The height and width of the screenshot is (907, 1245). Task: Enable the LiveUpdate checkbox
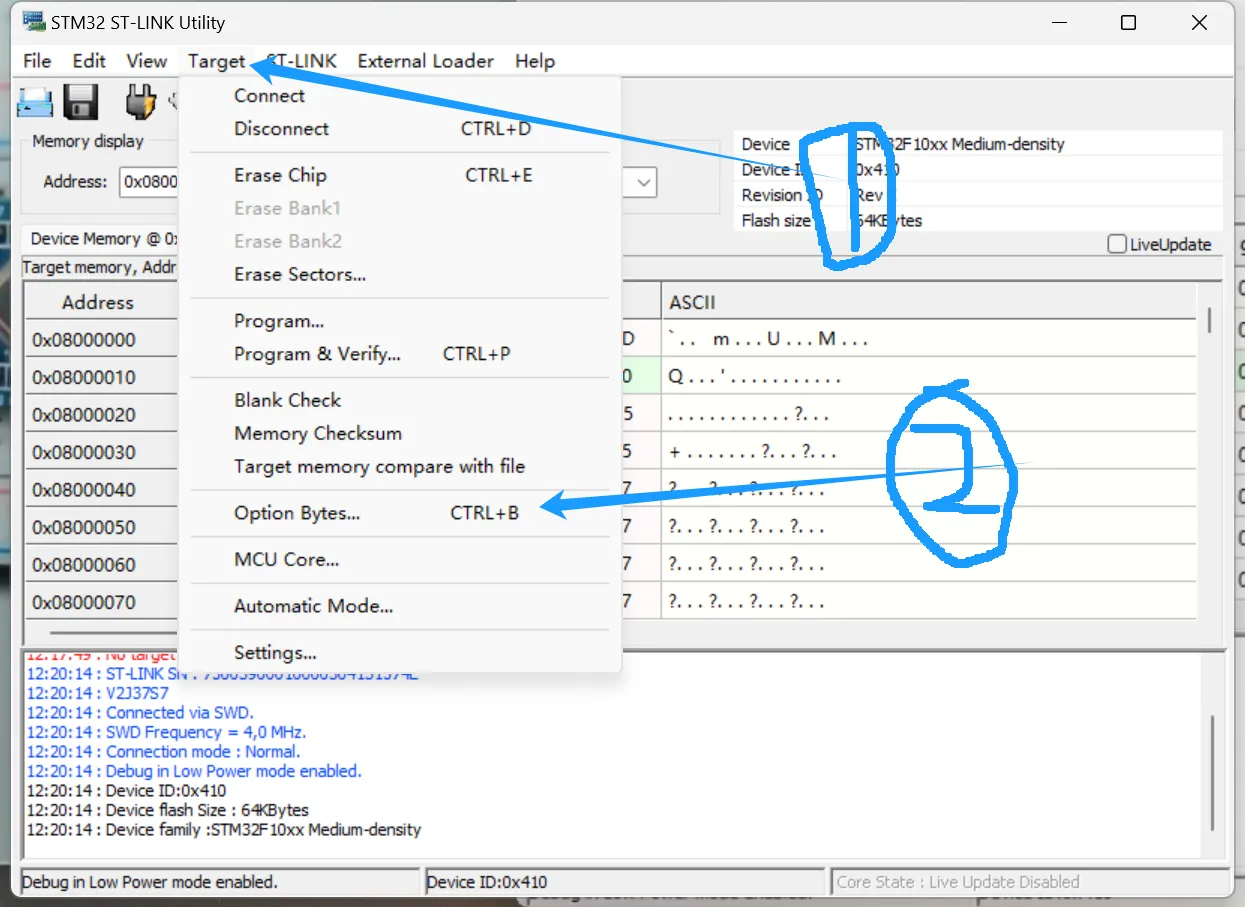pyautogui.click(x=1117, y=244)
